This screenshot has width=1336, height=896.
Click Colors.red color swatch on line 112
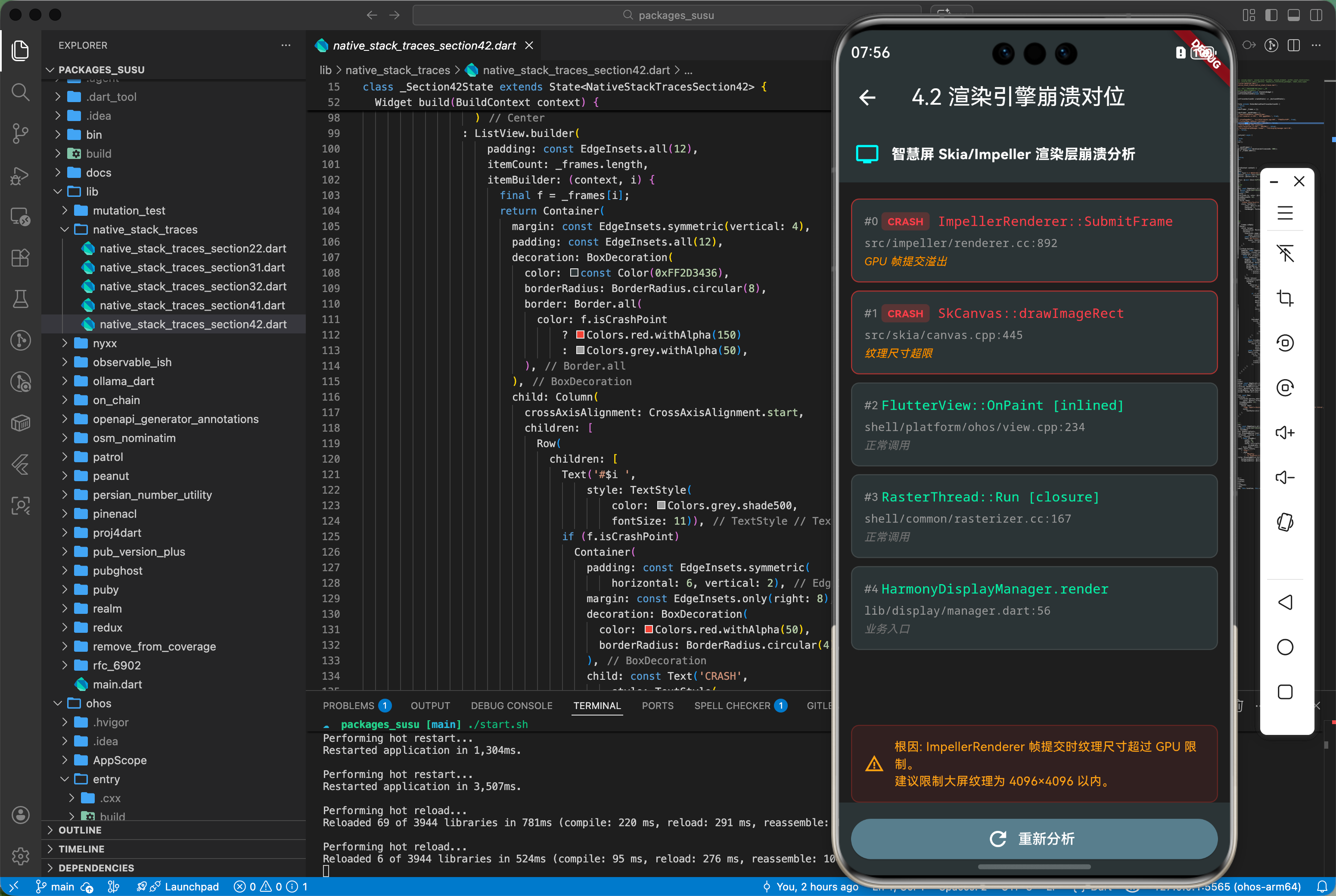580,335
